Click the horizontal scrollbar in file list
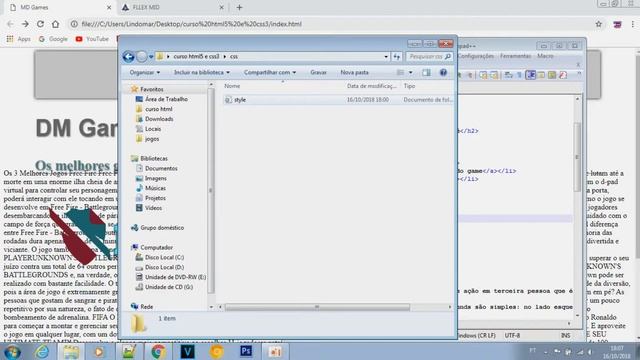Viewport: 640px width, 360px height. pyautogui.click(x=317, y=307)
